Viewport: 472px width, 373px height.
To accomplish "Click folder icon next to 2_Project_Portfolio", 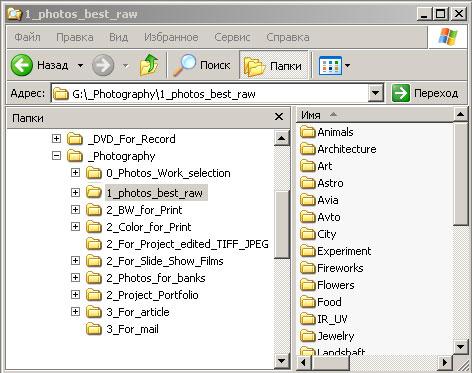I will pyautogui.click(x=94, y=294).
